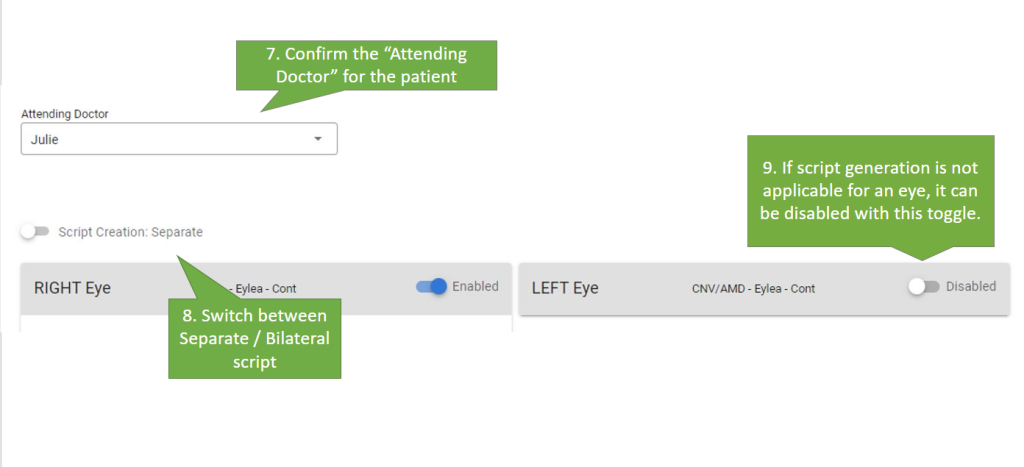The height and width of the screenshot is (467, 1024).
Task: Select the RIGHT Eye panel heading
Action: point(72,288)
